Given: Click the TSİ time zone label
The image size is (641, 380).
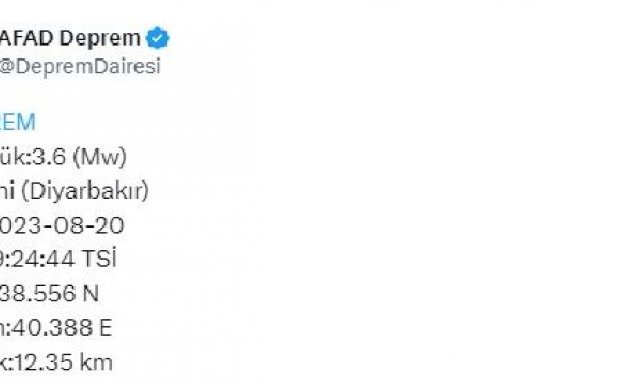Looking at the screenshot, I should 99,258.
